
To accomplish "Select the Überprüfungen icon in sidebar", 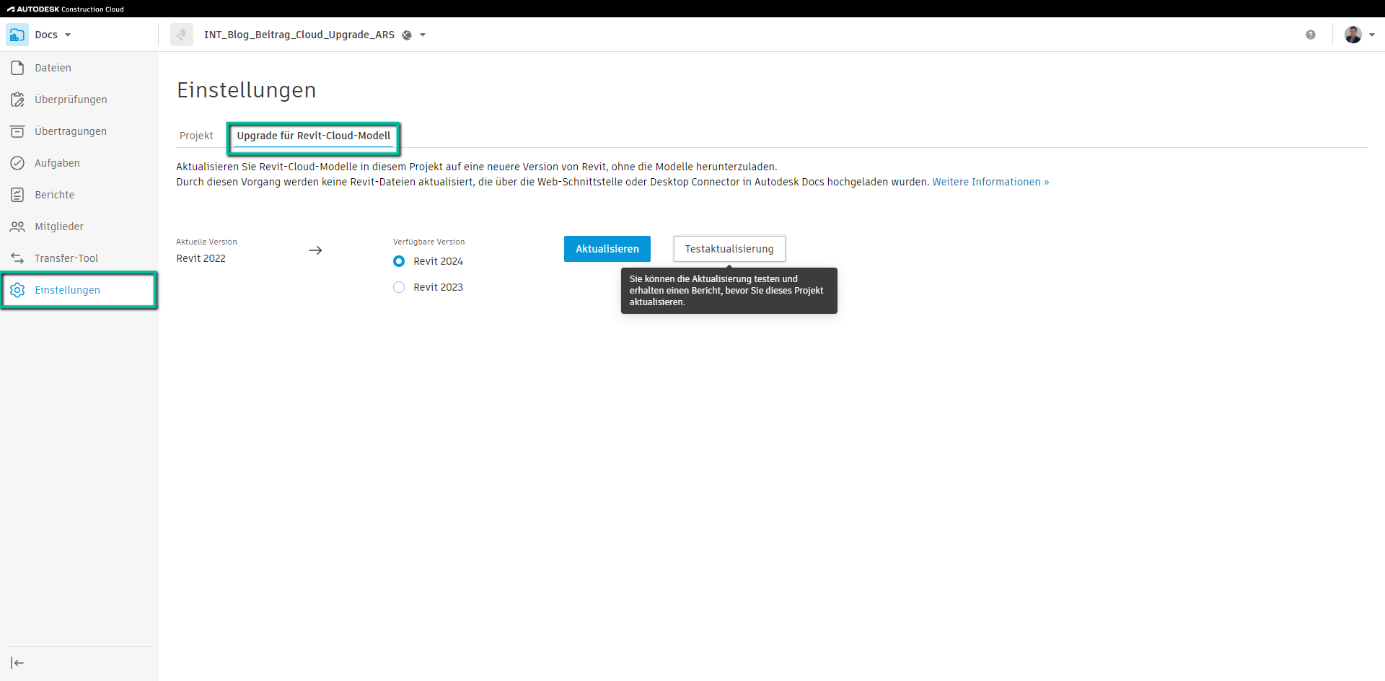I will [x=17, y=99].
